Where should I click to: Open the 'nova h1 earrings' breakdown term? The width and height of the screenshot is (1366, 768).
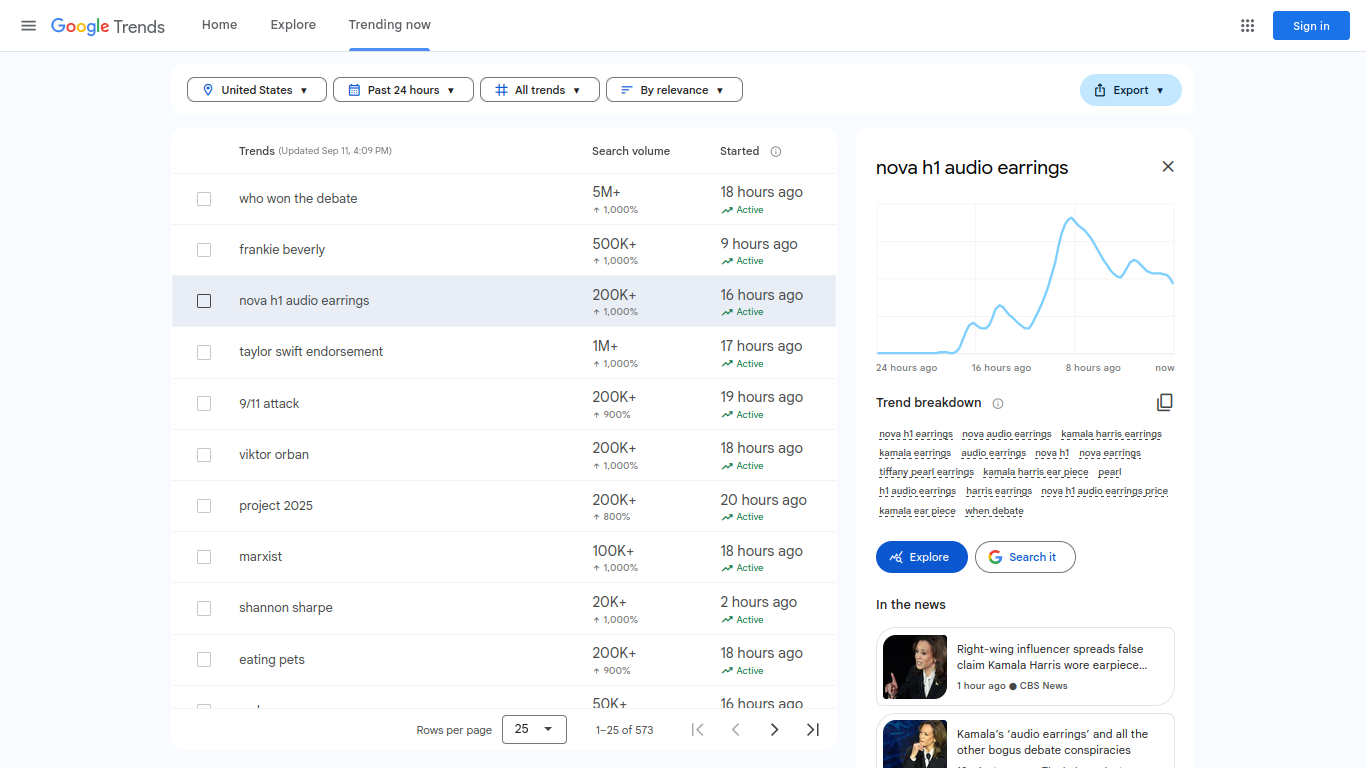916,434
